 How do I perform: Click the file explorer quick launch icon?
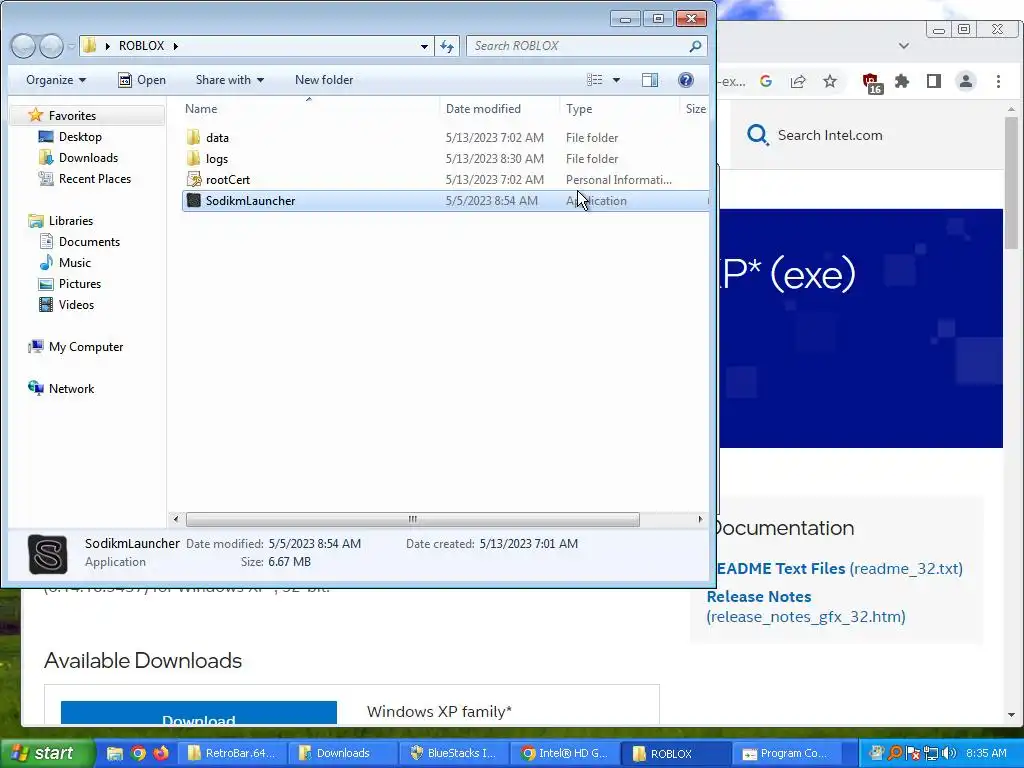115,753
